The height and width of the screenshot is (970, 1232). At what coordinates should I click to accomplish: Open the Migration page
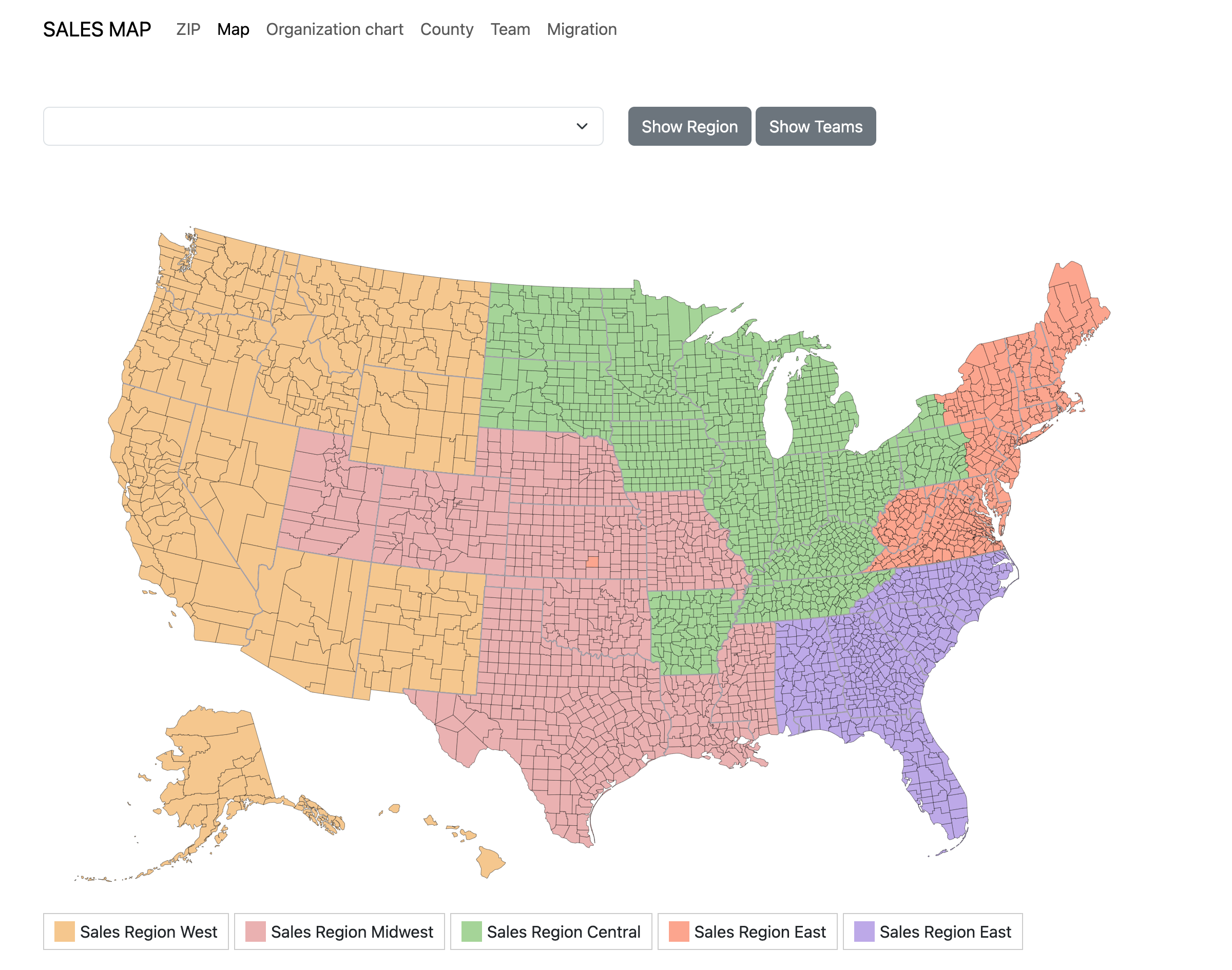(x=581, y=29)
